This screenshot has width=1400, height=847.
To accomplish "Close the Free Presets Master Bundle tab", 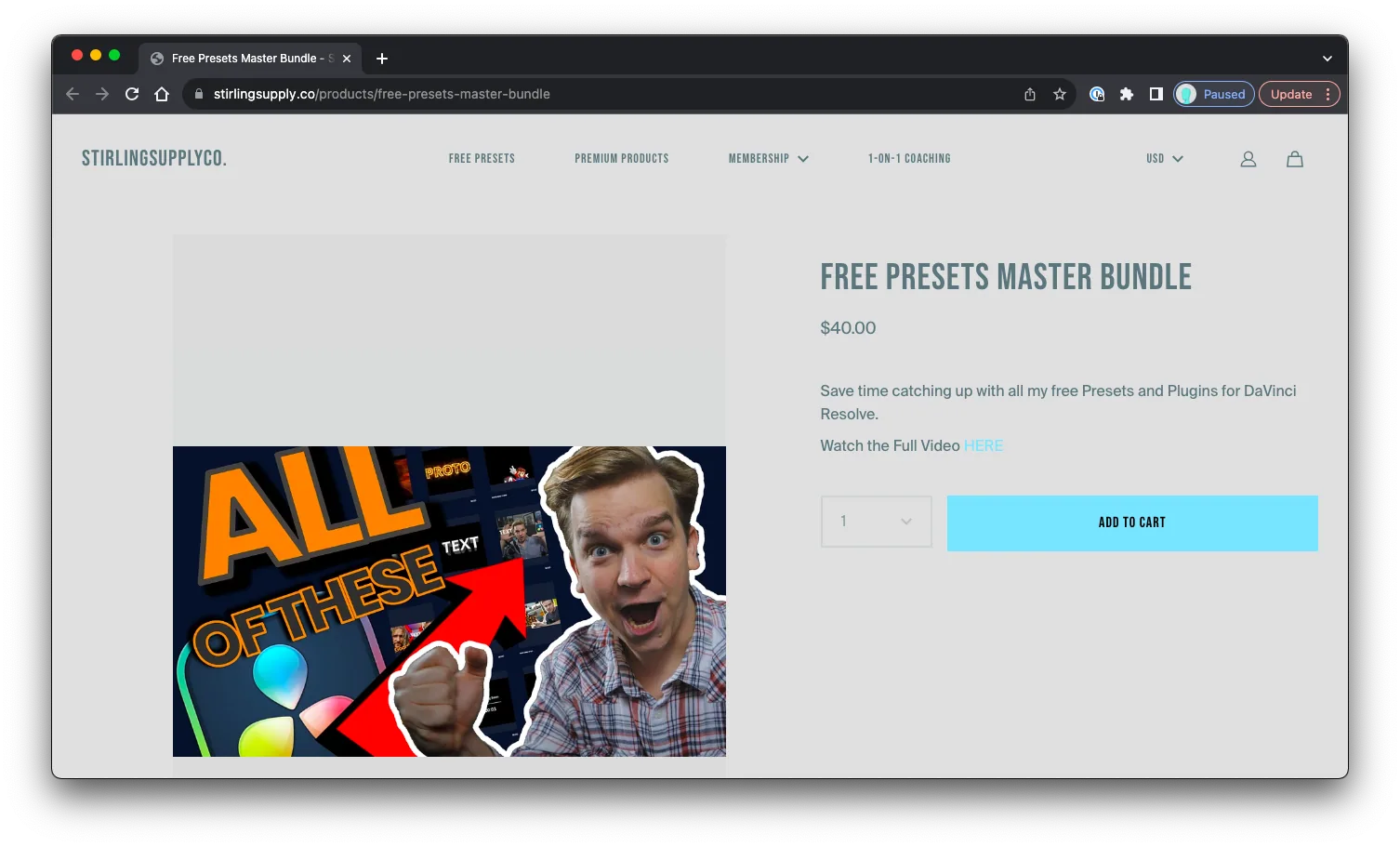I will (x=347, y=59).
